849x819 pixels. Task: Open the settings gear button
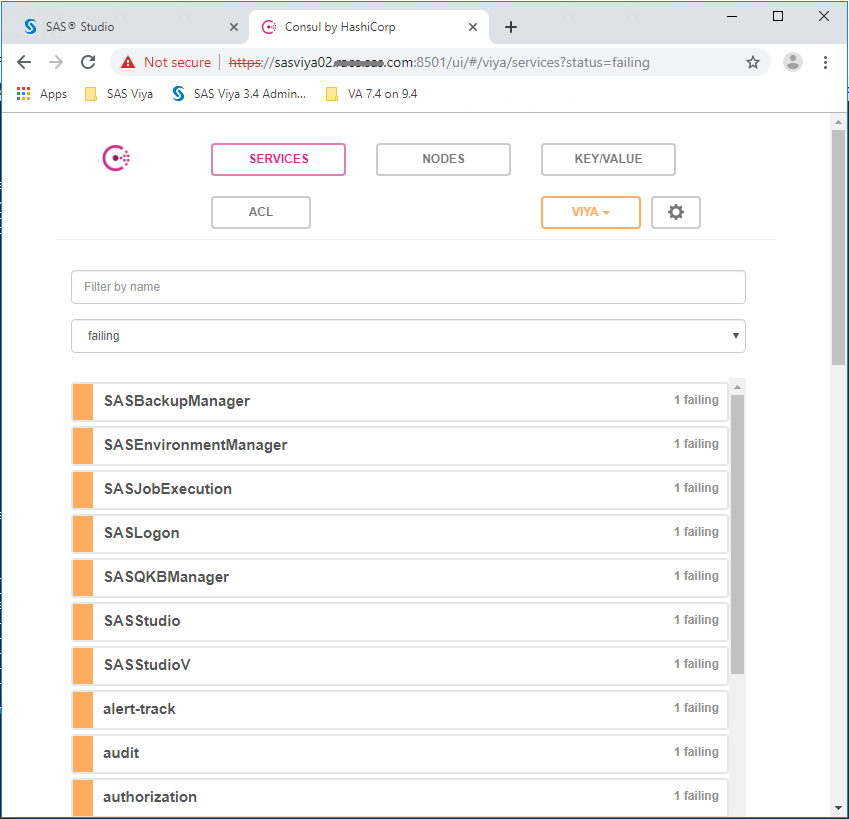675,212
